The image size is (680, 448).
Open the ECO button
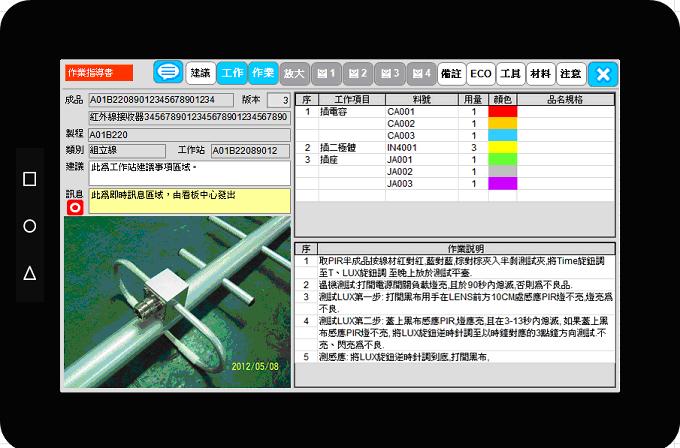click(481, 74)
